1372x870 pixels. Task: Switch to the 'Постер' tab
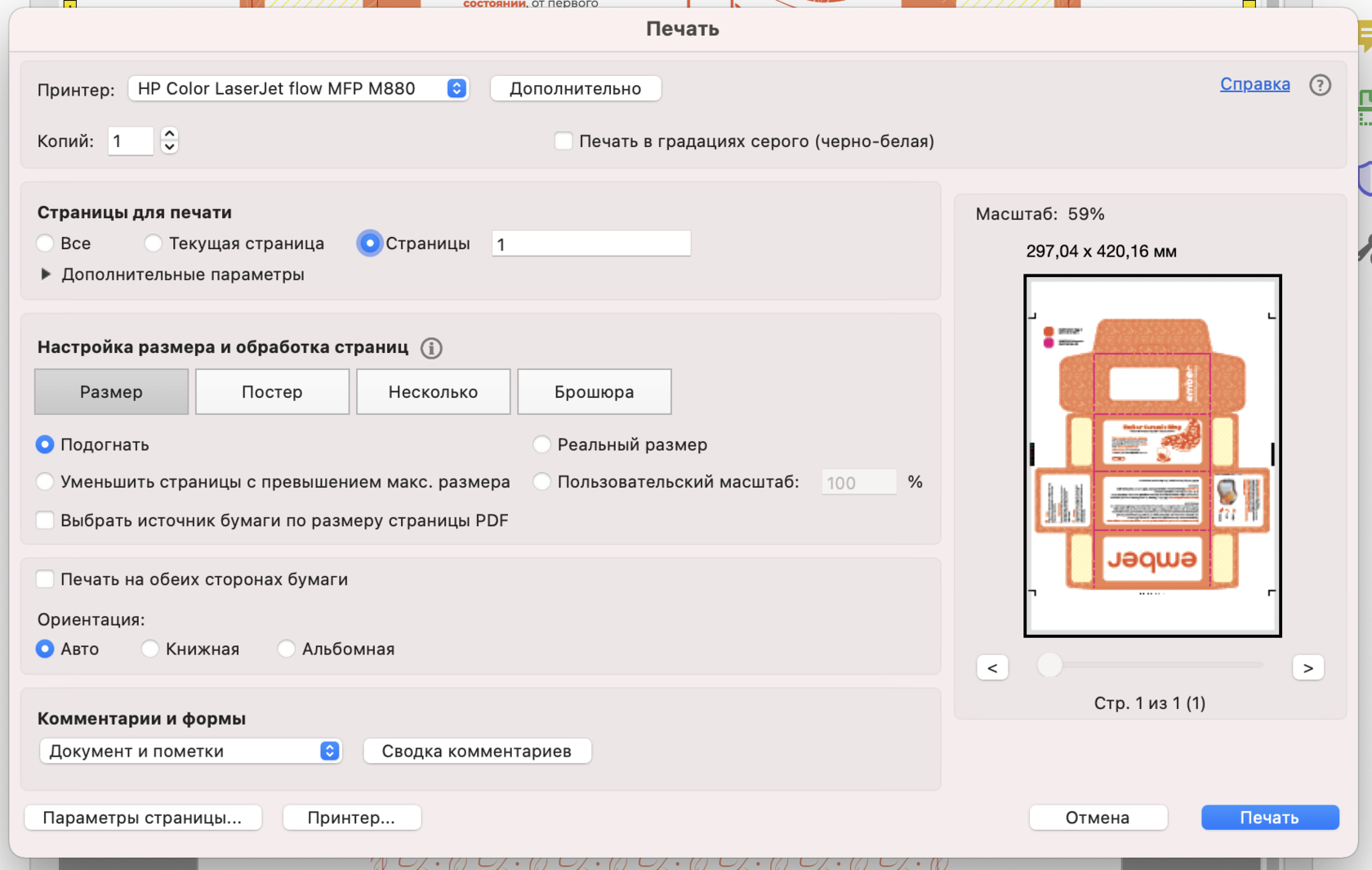pyautogui.click(x=272, y=392)
